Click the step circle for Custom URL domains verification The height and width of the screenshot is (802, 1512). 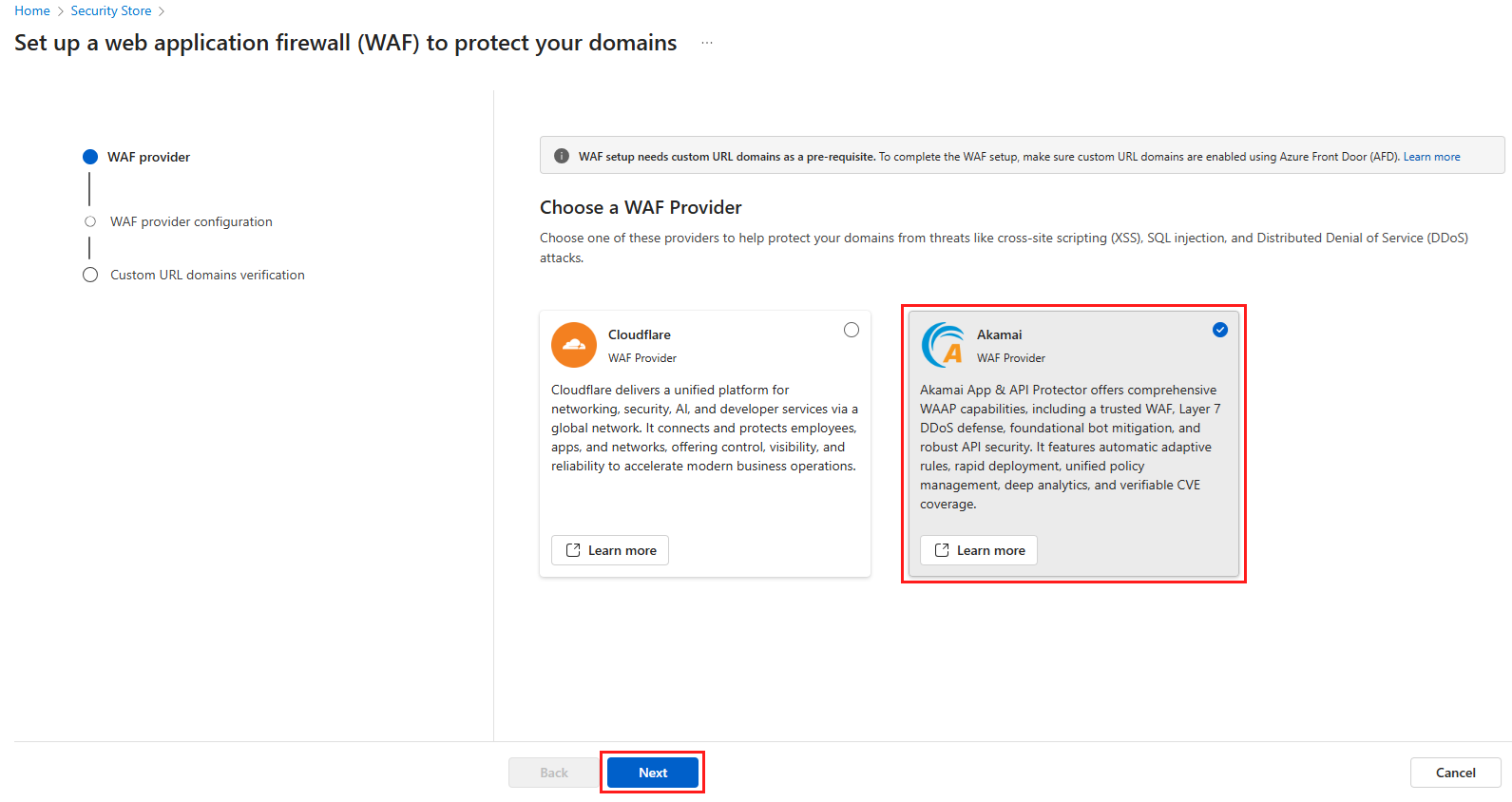click(x=90, y=275)
